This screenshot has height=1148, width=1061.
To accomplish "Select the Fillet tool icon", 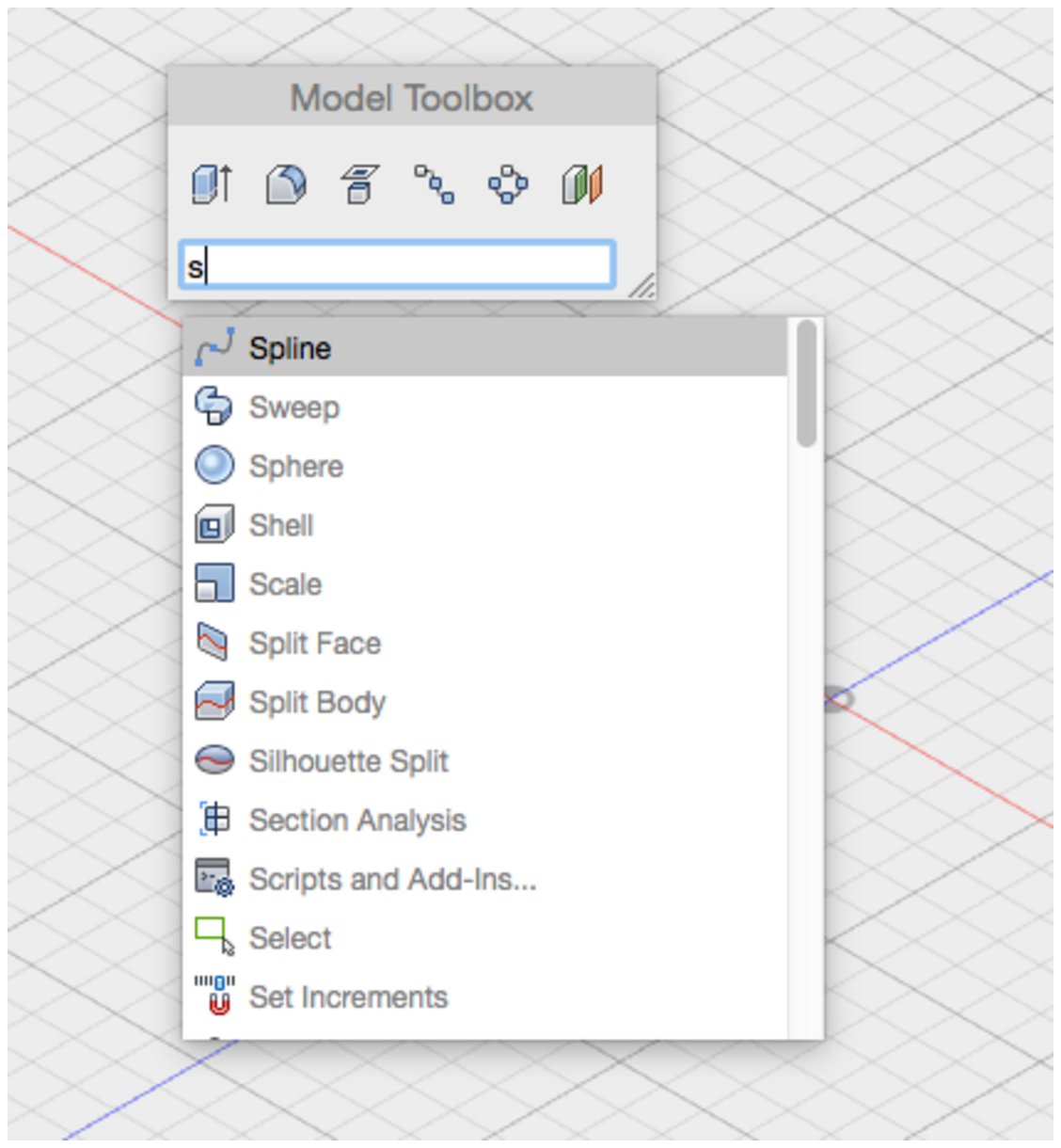I will (x=286, y=183).
